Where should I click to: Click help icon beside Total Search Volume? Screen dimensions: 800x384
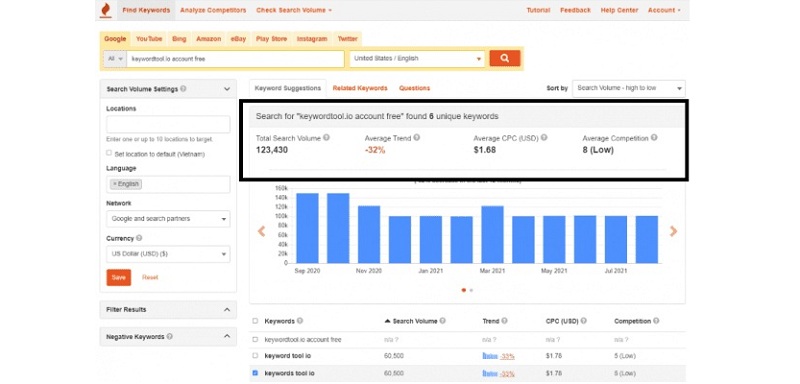coord(326,138)
